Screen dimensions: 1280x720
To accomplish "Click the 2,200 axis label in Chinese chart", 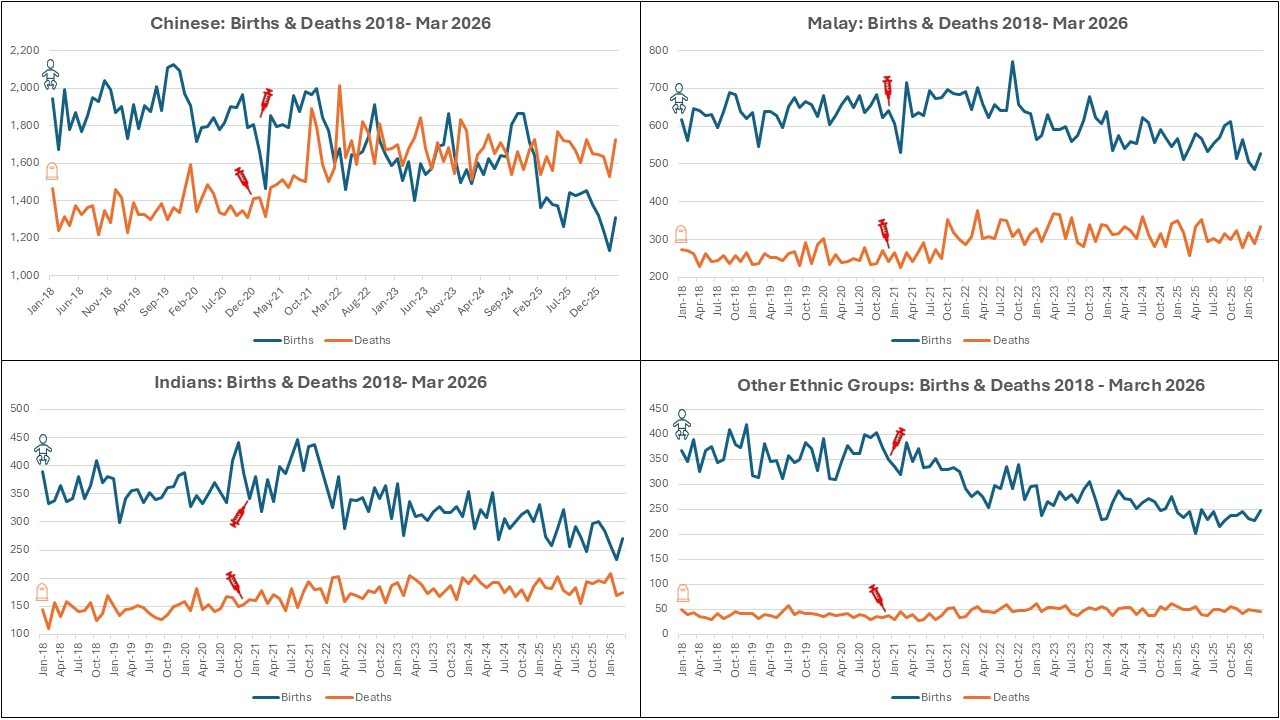I will tap(24, 50).
